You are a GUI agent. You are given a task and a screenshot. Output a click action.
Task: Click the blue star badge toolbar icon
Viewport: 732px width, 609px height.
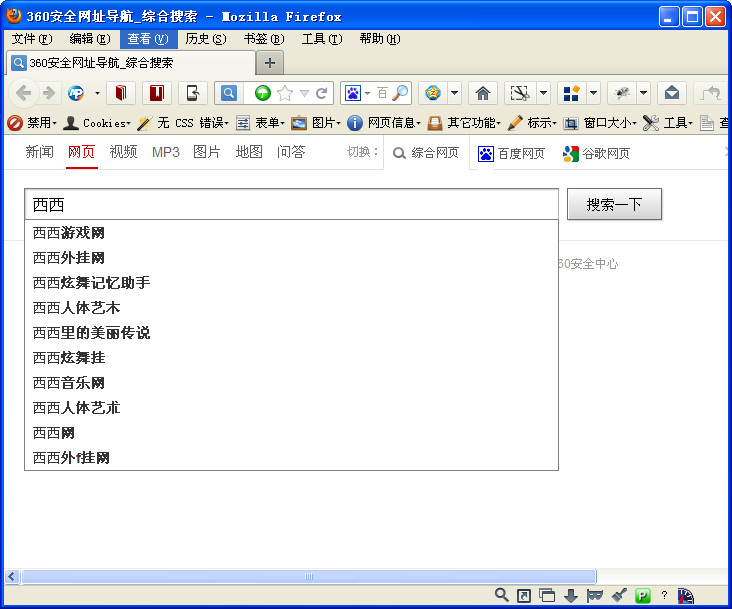pyautogui.click(x=433, y=93)
